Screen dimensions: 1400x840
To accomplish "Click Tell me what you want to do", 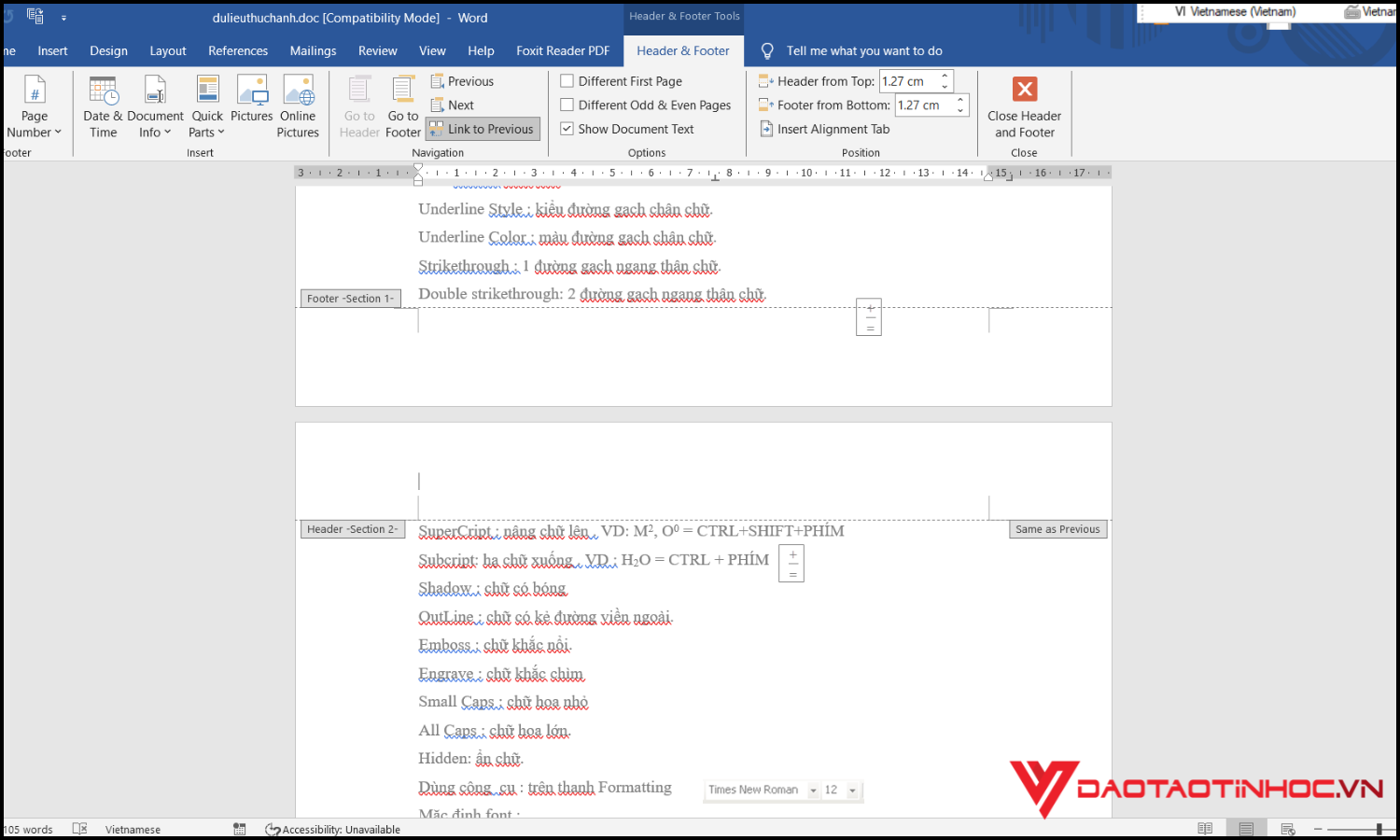I will coord(863,50).
